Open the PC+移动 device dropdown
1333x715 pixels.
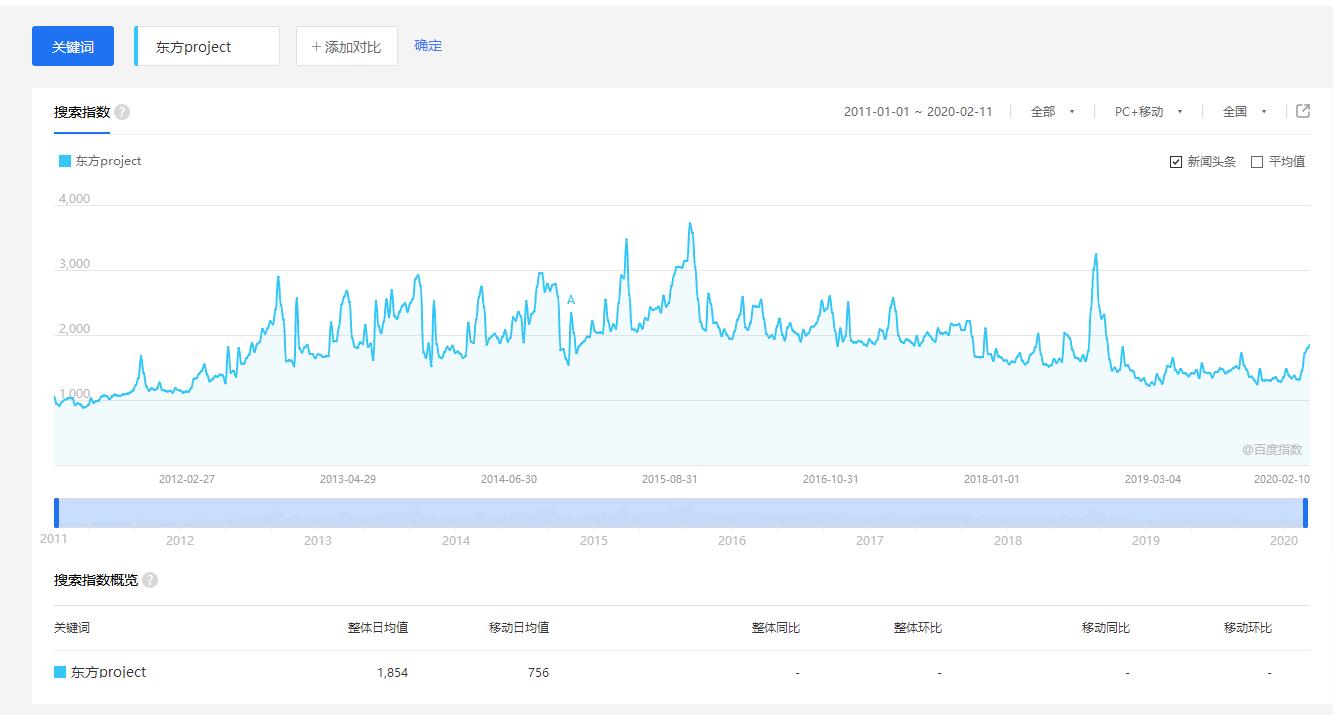[1148, 112]
